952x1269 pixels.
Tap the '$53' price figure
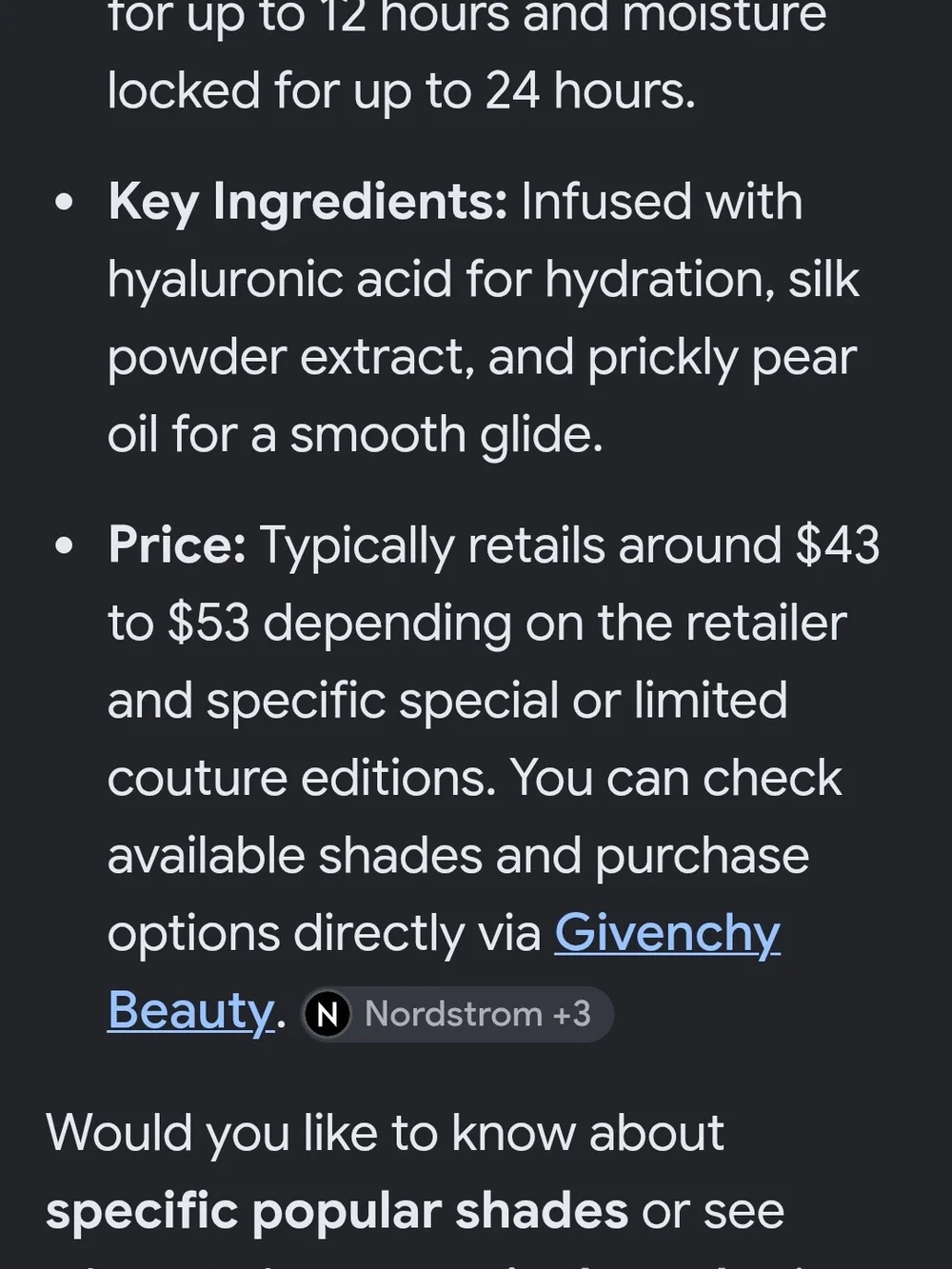208,624
